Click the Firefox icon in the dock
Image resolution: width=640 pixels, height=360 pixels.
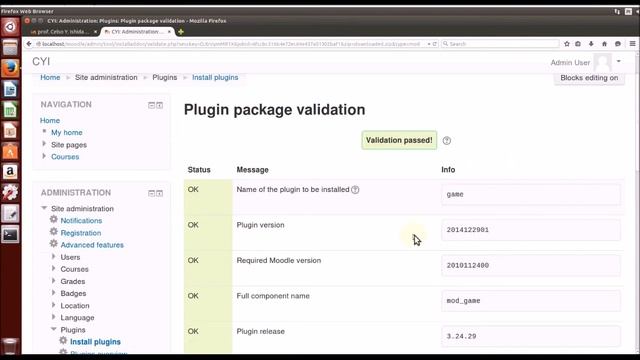10,69
